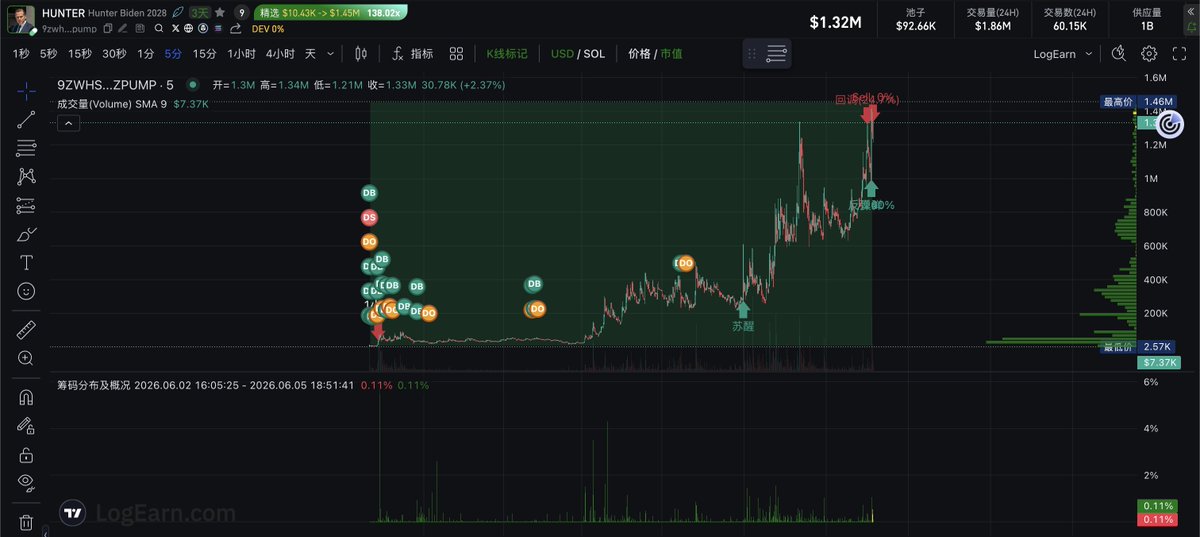Click the 3天 token age badge

coord(200,13)
